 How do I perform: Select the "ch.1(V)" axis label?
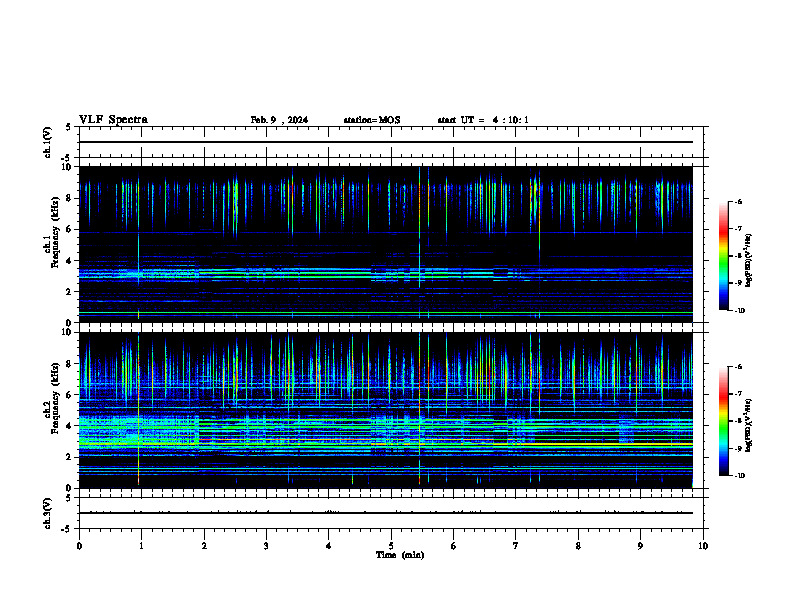[48, 142]
